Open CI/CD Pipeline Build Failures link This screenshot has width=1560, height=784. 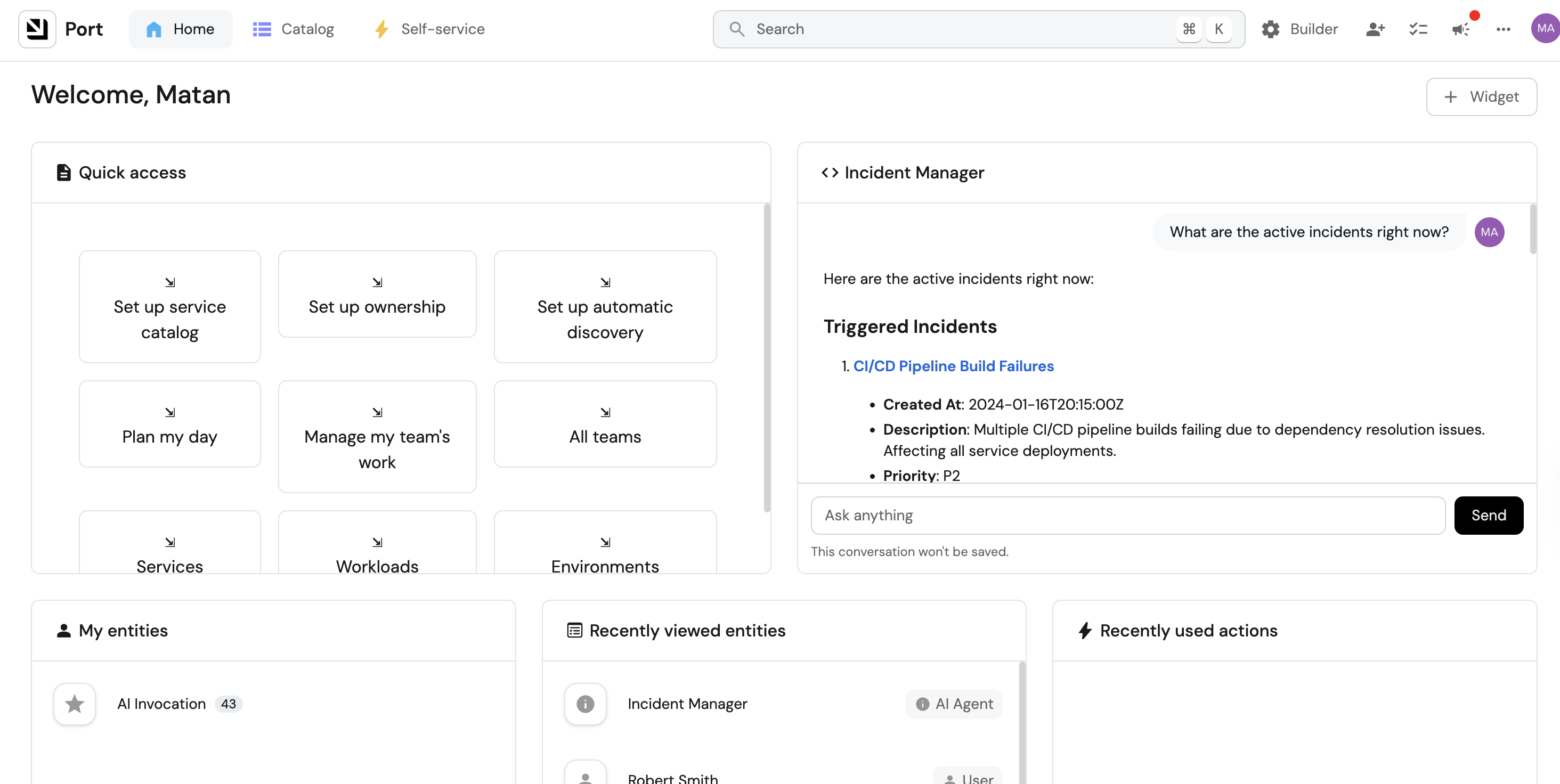[953, 366]
